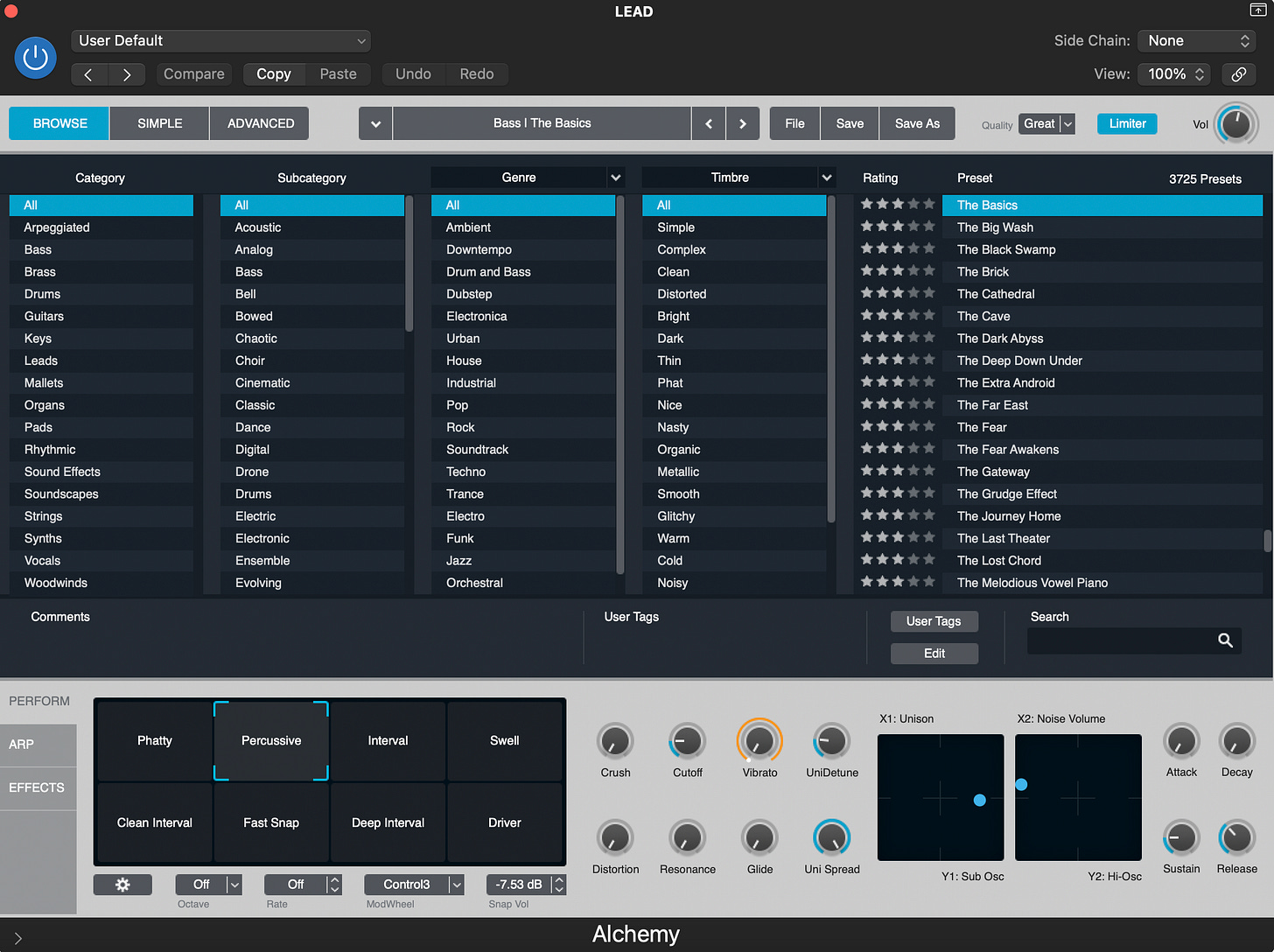Switch to the BROWSE tab
The height and width of the screenshot is (952, 1274).
click(x=59, y=123)
